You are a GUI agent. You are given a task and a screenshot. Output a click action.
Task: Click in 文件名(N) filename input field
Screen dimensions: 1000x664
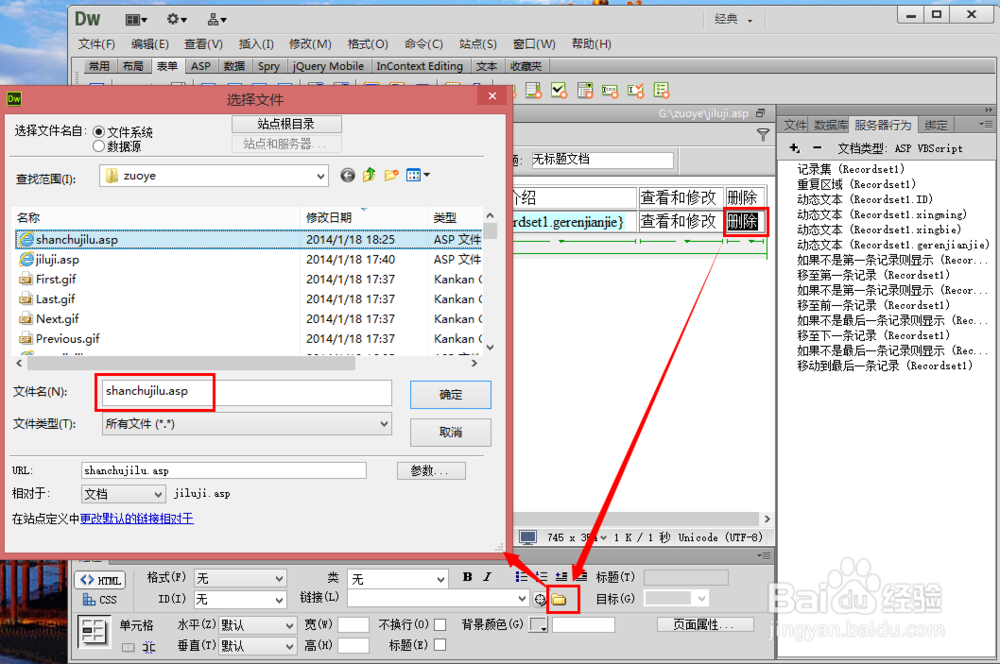point(246,392)
